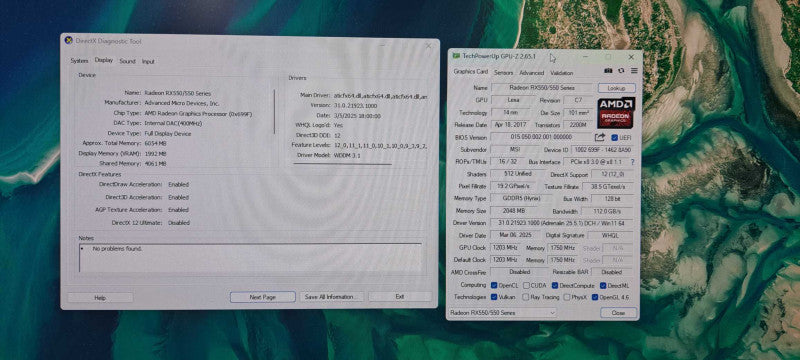Click the Chip Type AMD Radeon Graphics Processor text
800x360 pixels.
point(198,114)
